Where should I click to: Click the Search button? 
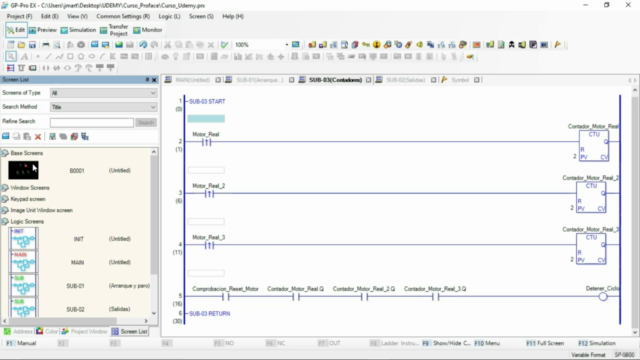pos(146,122)
